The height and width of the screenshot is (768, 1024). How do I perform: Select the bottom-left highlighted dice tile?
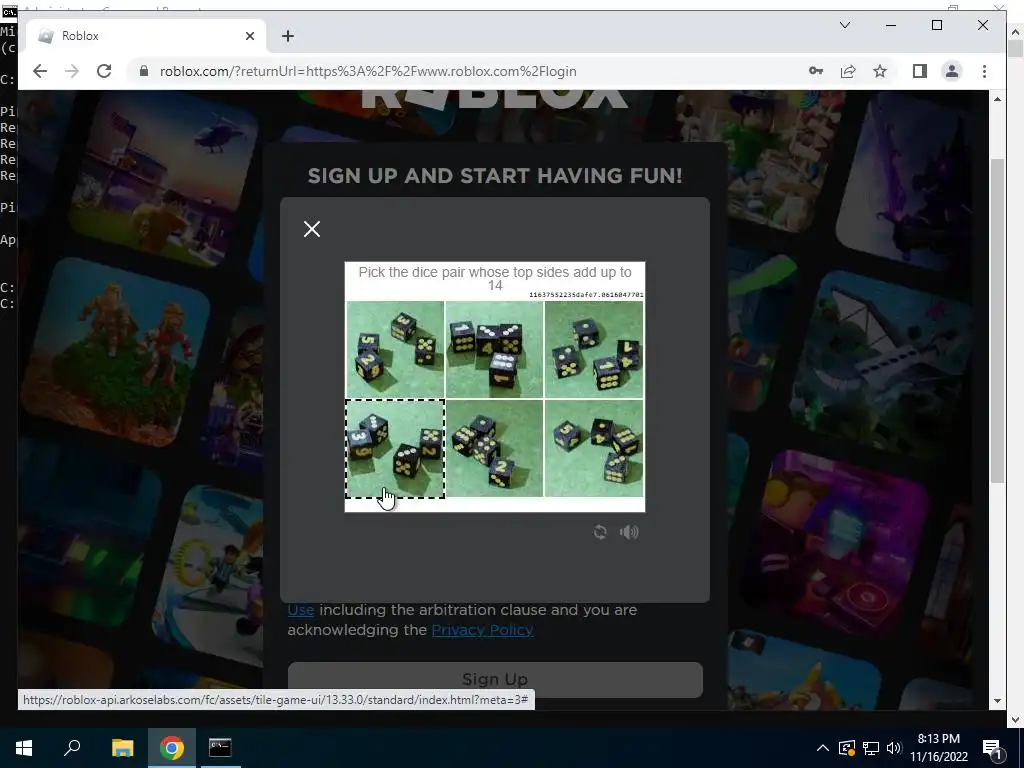(395, 449)
